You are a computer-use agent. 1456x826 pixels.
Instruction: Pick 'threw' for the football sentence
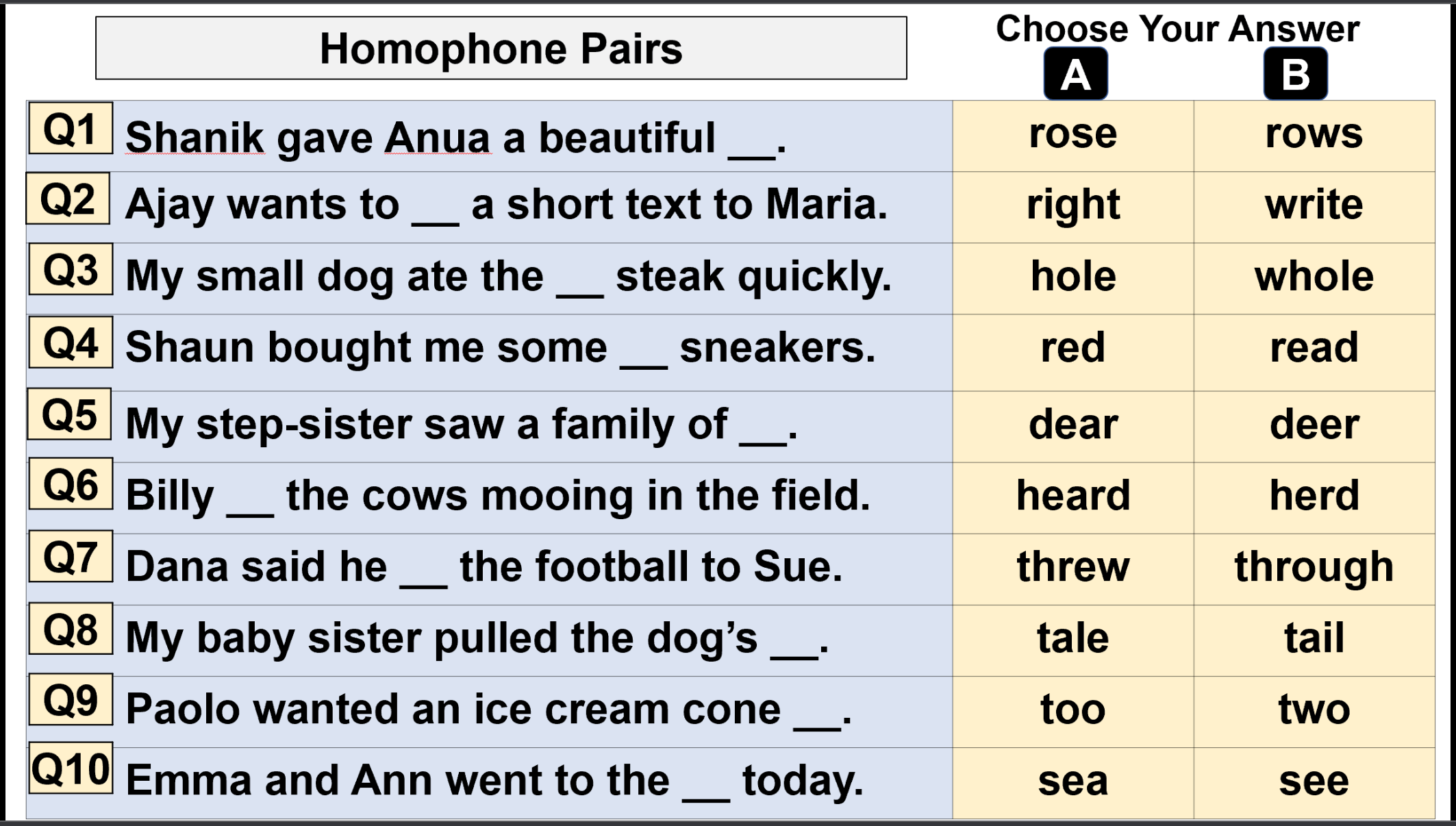click(1073, 567)
